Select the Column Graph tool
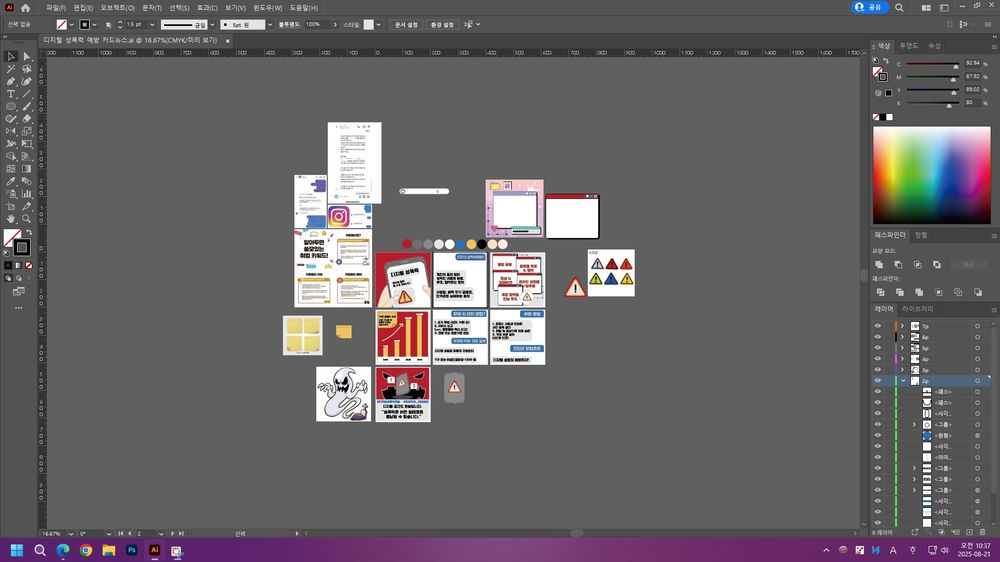1000x562 pixels. coord(27,194)
